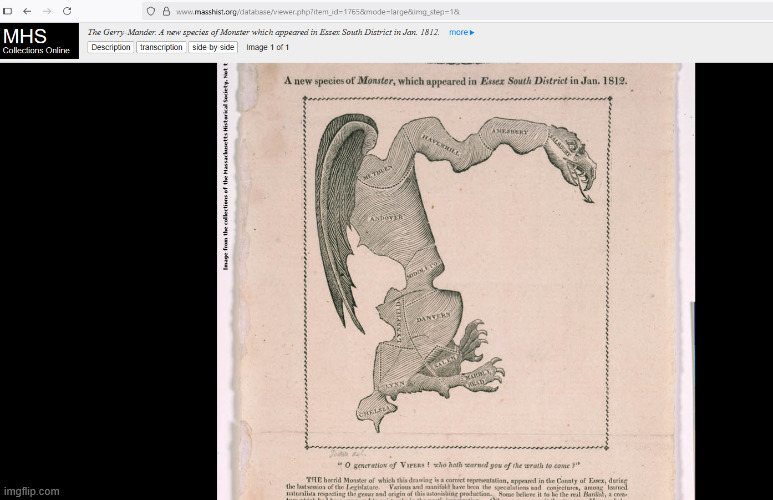The width and height of the screenshot is (773, 500).
Task: Click the shield tracking protection icon
Action: [x=151, y=11]
